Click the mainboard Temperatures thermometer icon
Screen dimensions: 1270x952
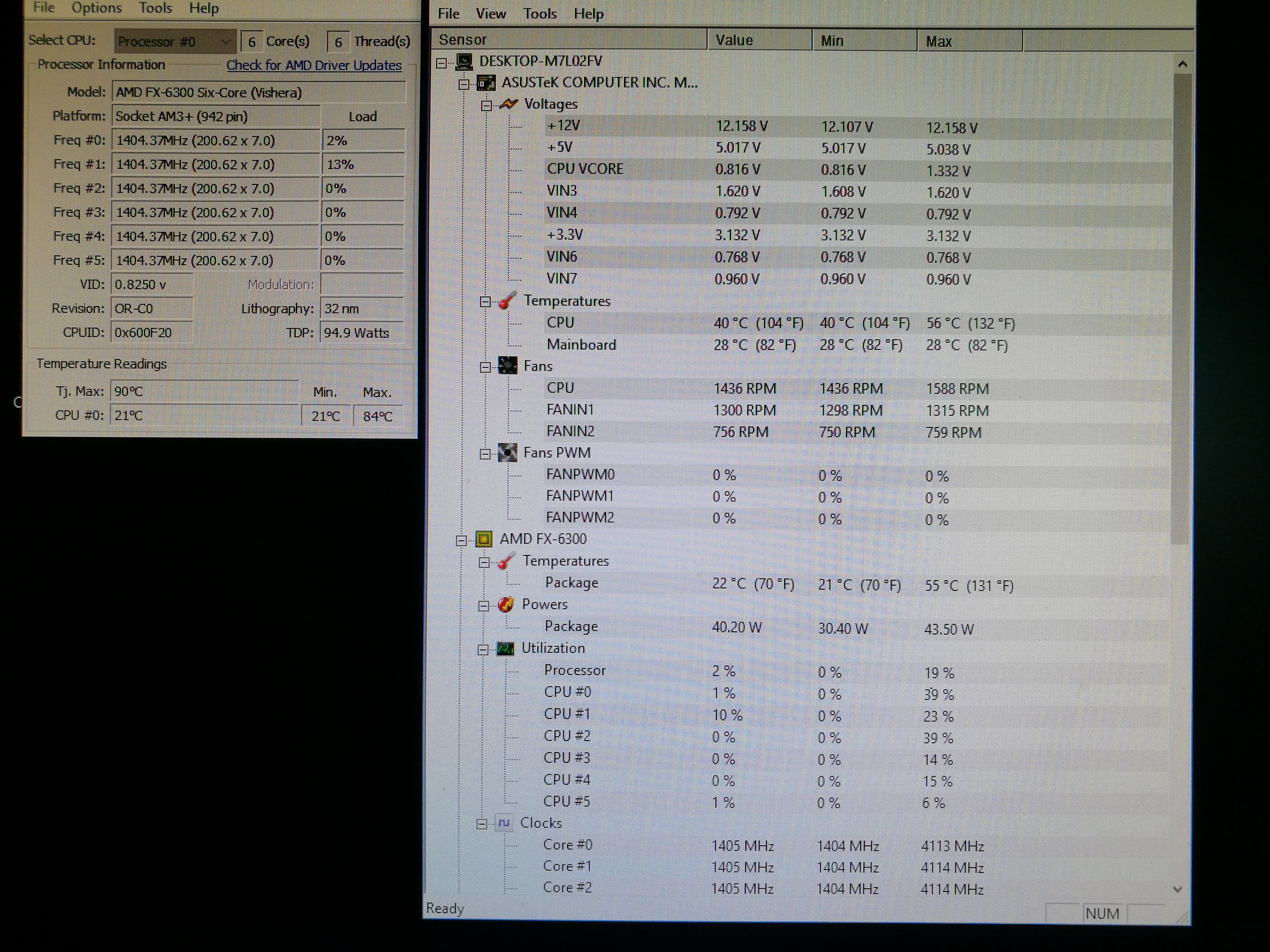click(506, 301)
